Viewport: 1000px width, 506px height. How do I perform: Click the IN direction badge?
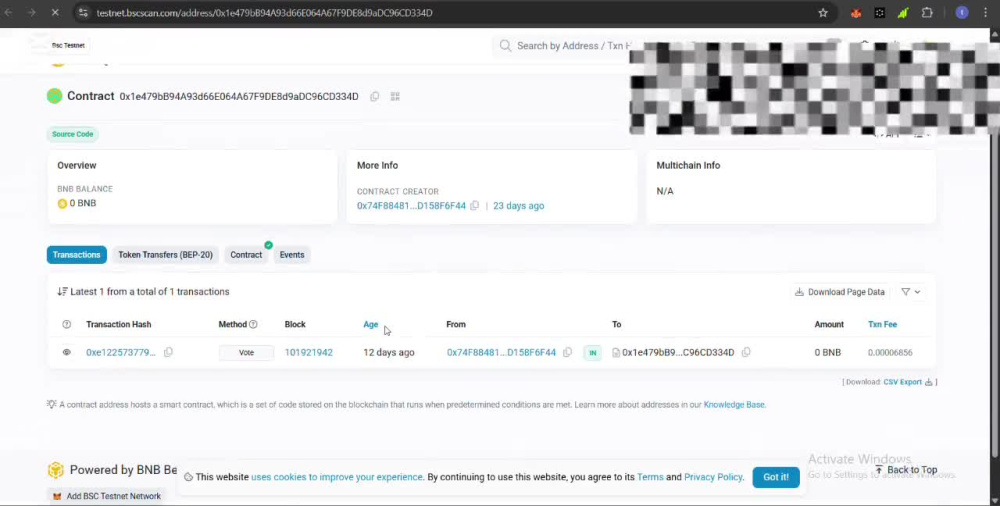pyautogui.click(x=592, y=352)
